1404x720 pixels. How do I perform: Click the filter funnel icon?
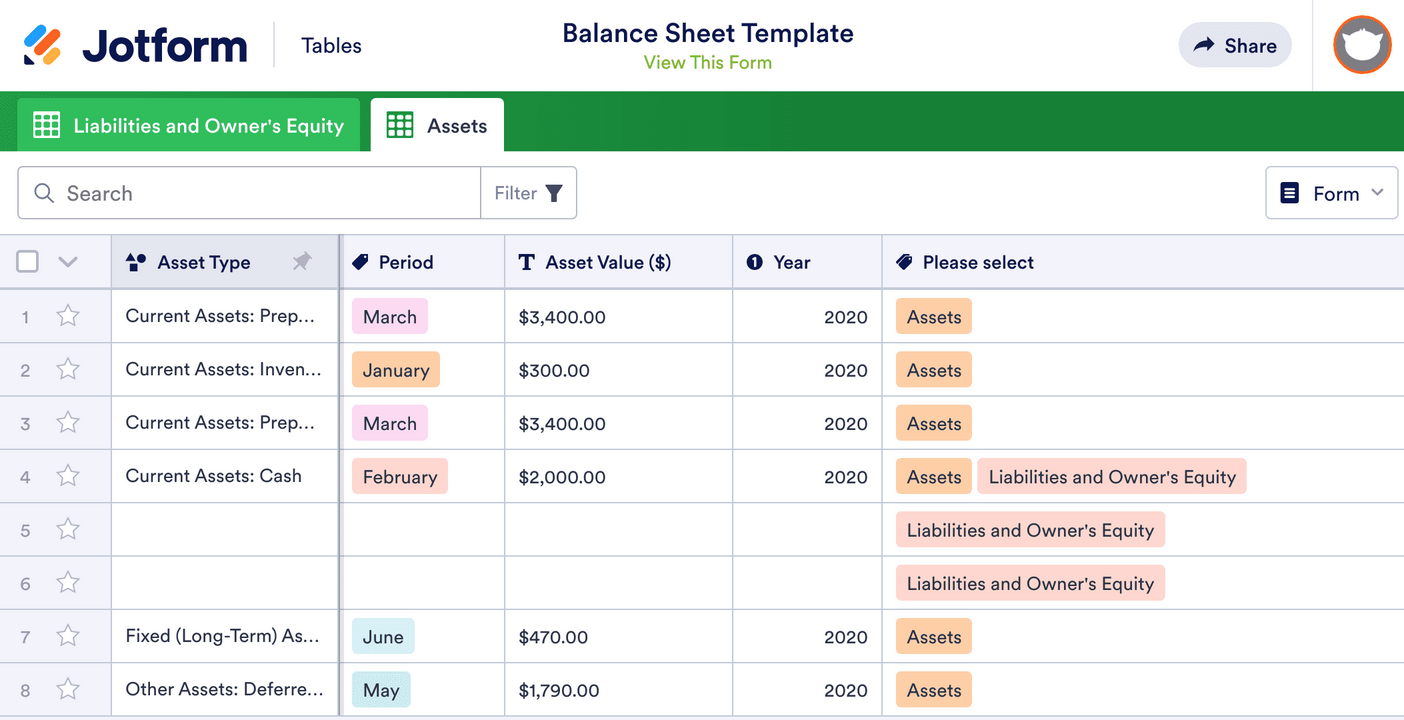tap(554, 193)
